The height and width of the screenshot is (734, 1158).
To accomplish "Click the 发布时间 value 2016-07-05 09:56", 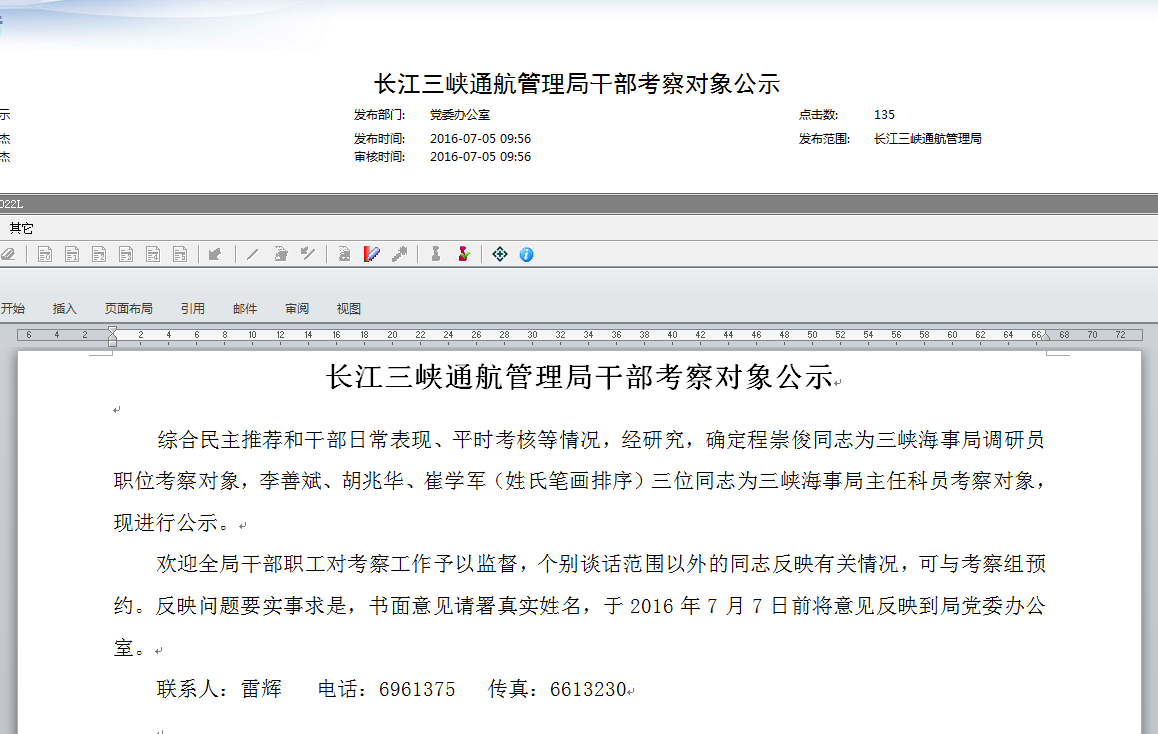I will [480, 139].
